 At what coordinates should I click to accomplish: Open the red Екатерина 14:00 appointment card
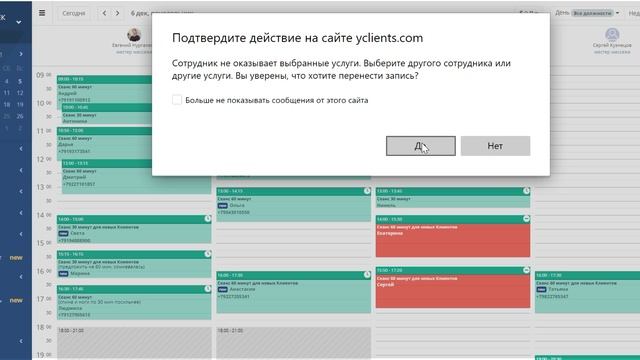point(453,237)
